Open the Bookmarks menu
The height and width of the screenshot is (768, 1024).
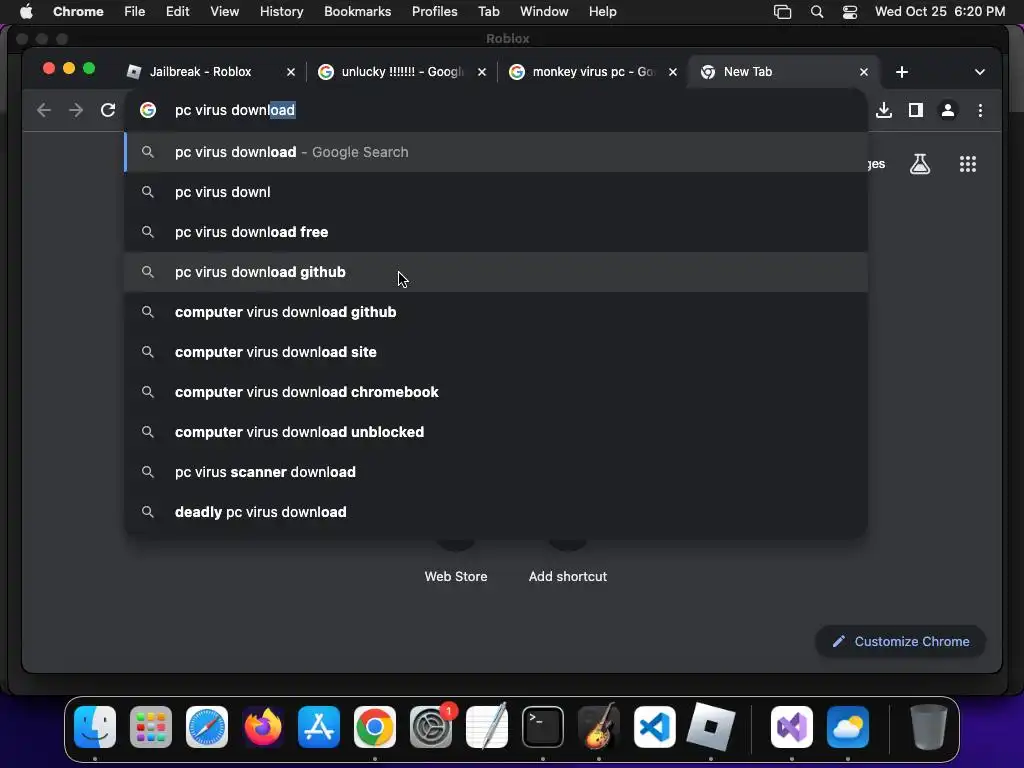pyautogui.click(x=358, y=12)
